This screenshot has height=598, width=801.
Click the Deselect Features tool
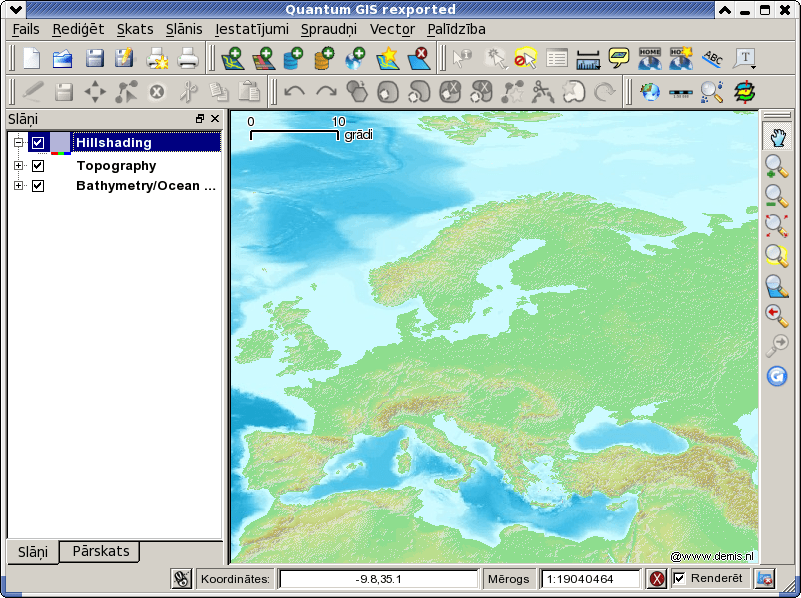(x=526, y=58)
